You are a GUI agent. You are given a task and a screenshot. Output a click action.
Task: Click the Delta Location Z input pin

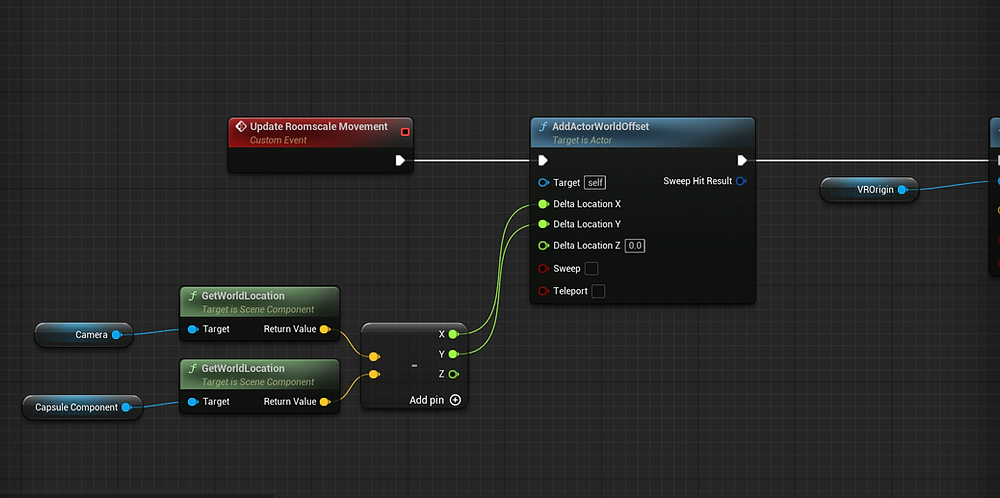(543, 245)
